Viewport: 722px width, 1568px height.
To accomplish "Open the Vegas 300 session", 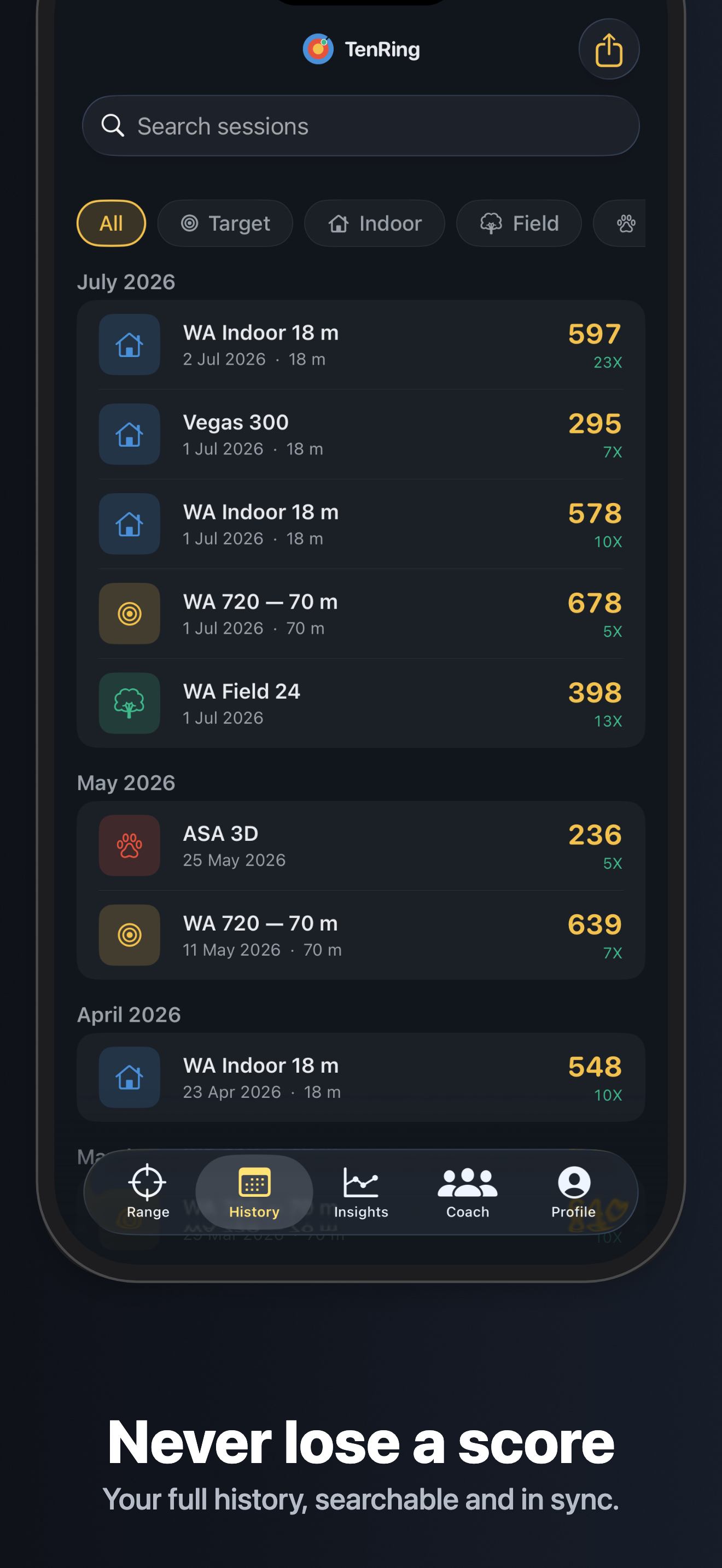I will [361, 435].
